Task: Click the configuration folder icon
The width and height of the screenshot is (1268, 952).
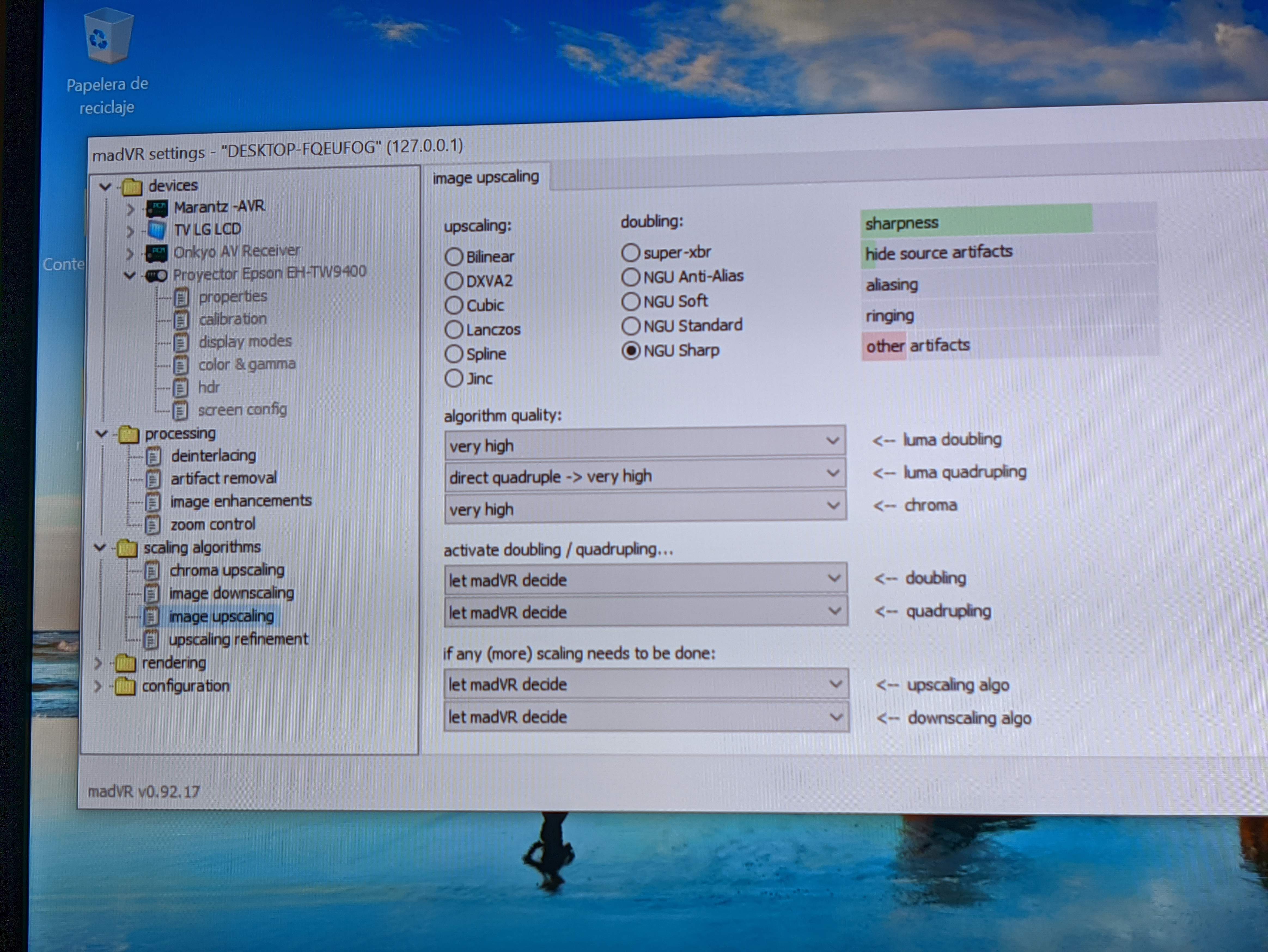Action: [124, 686]
